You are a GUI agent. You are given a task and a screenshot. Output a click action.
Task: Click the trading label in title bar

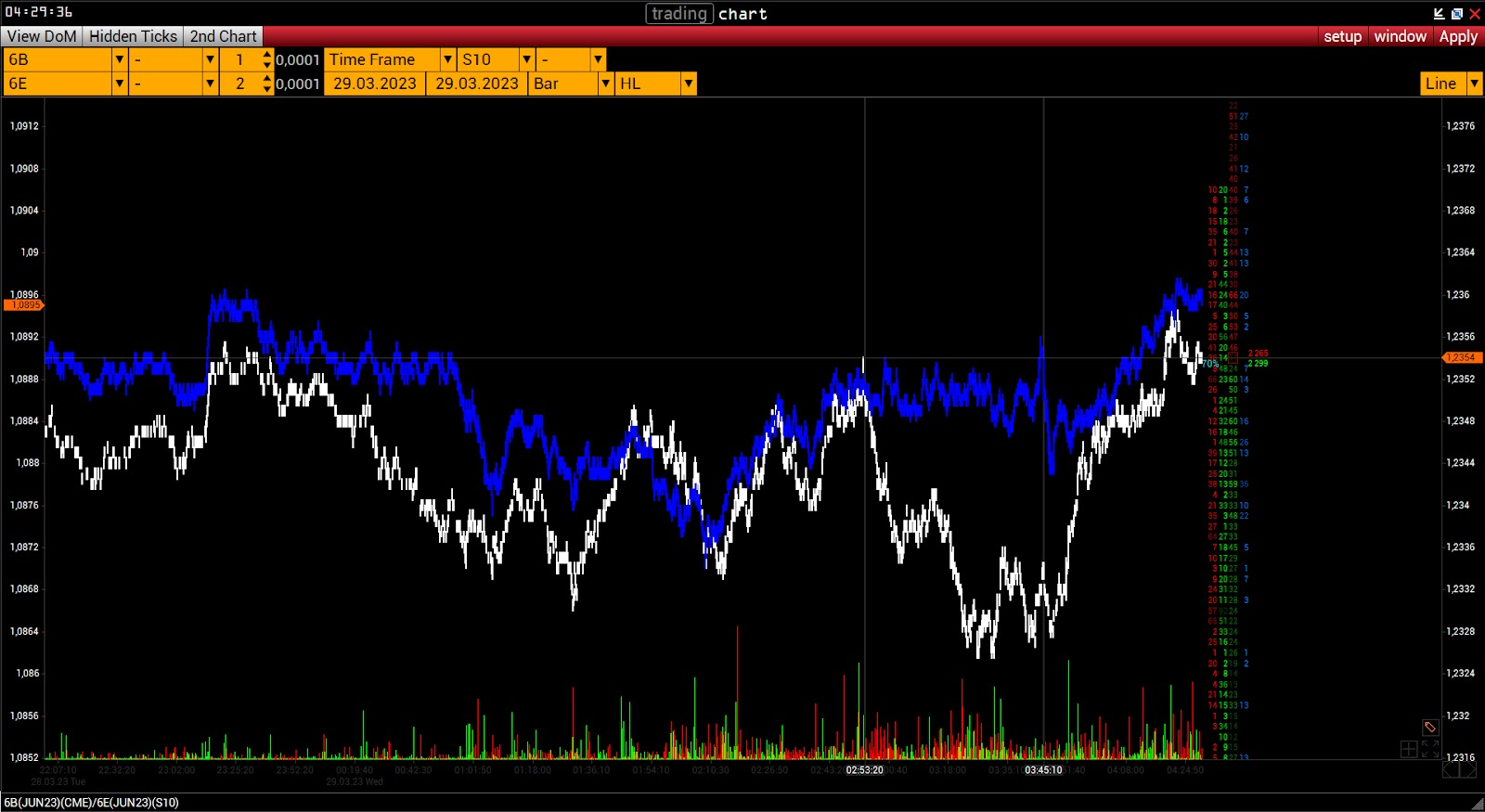coord(679,13)
